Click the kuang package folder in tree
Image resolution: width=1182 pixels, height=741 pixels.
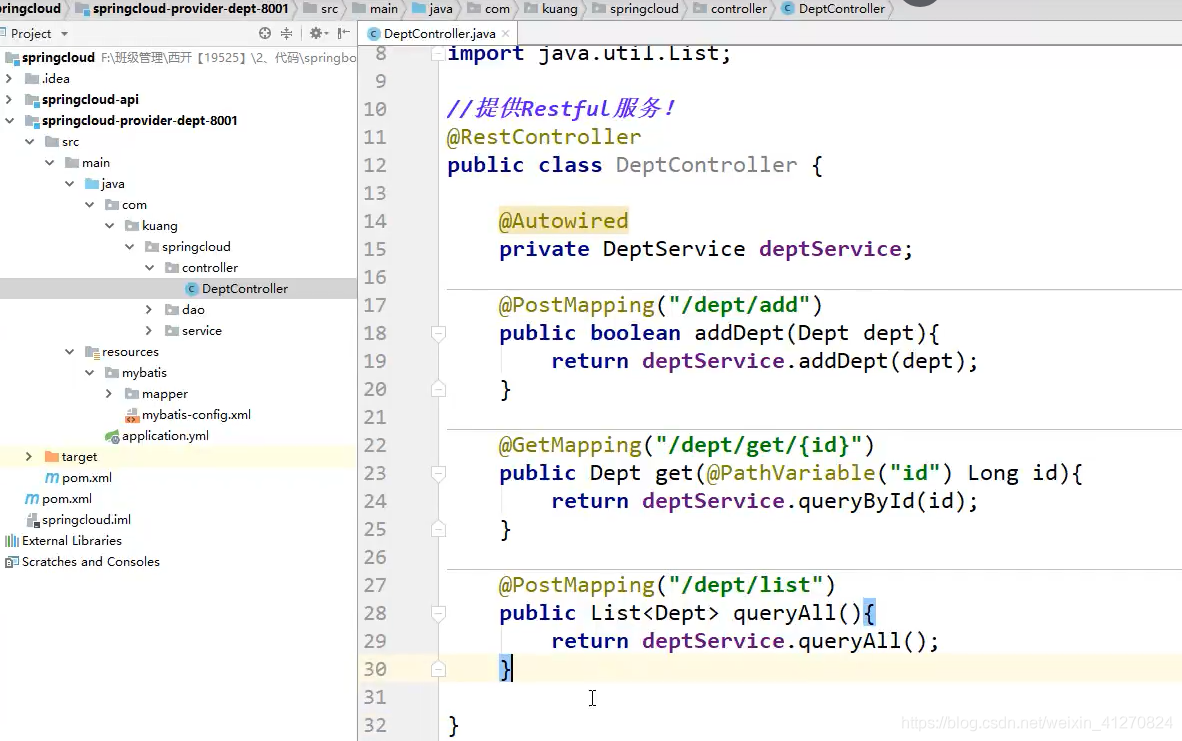(x=151, y=226)
